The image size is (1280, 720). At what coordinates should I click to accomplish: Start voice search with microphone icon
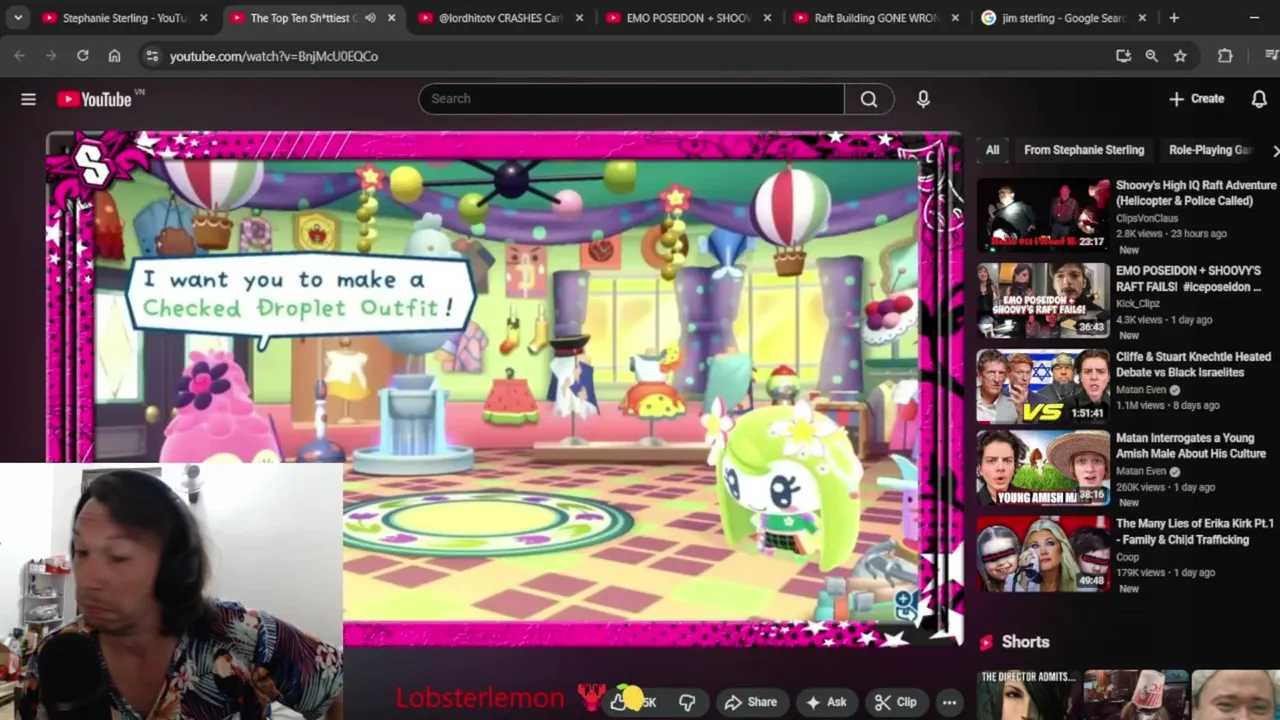[923, 99]
